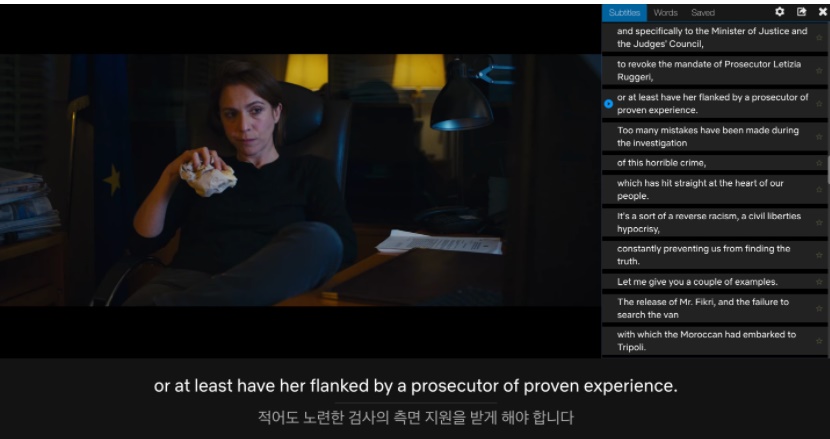
Task: Star the "Let me give you" subtitle
Action: 819,282
